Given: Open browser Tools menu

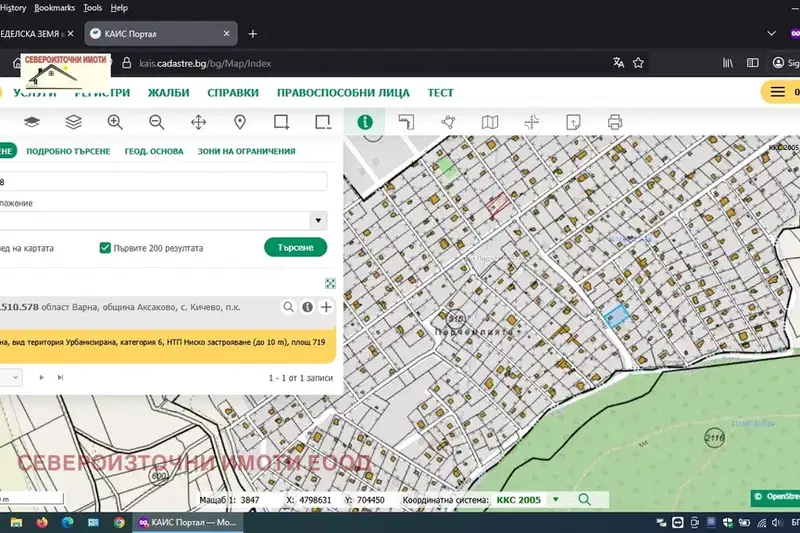Looking at the screenshot, I should click(x=92, y=8).
